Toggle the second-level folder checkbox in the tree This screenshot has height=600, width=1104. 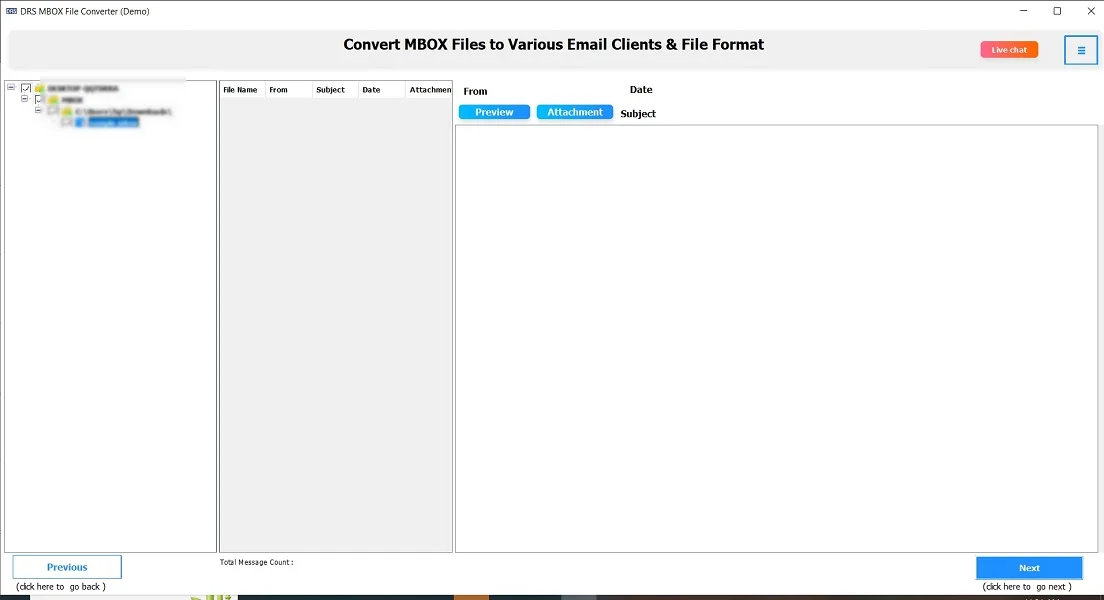point(39,99)
